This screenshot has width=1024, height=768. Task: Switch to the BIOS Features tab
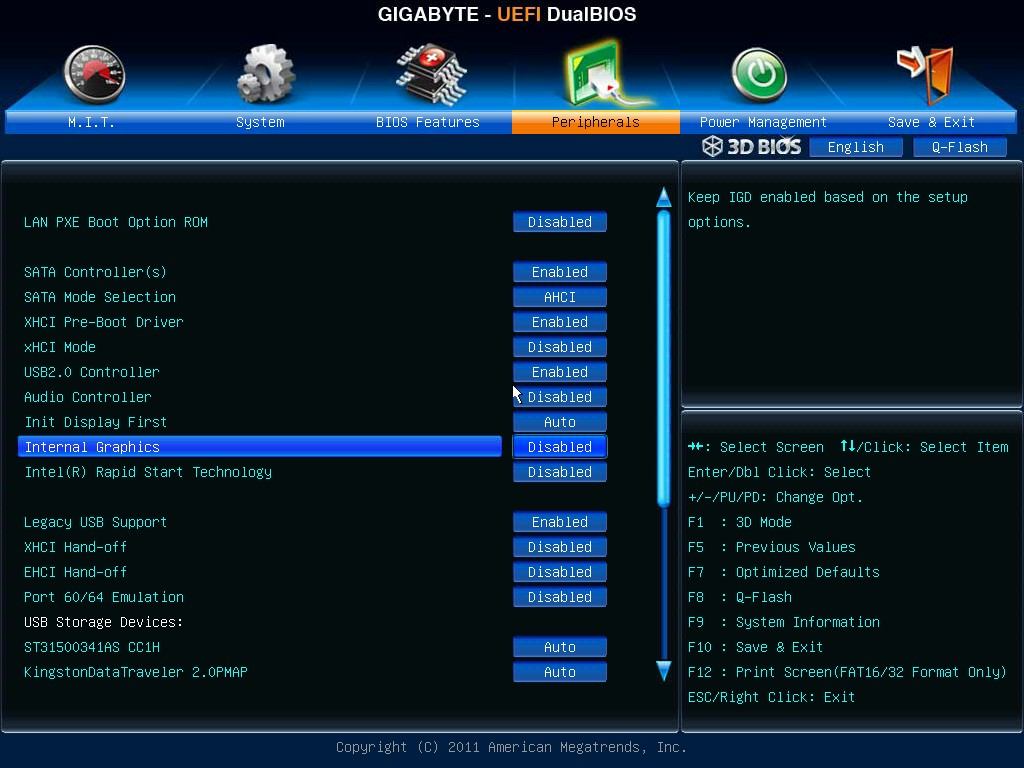pyautogui.click(x=428, y=122)
